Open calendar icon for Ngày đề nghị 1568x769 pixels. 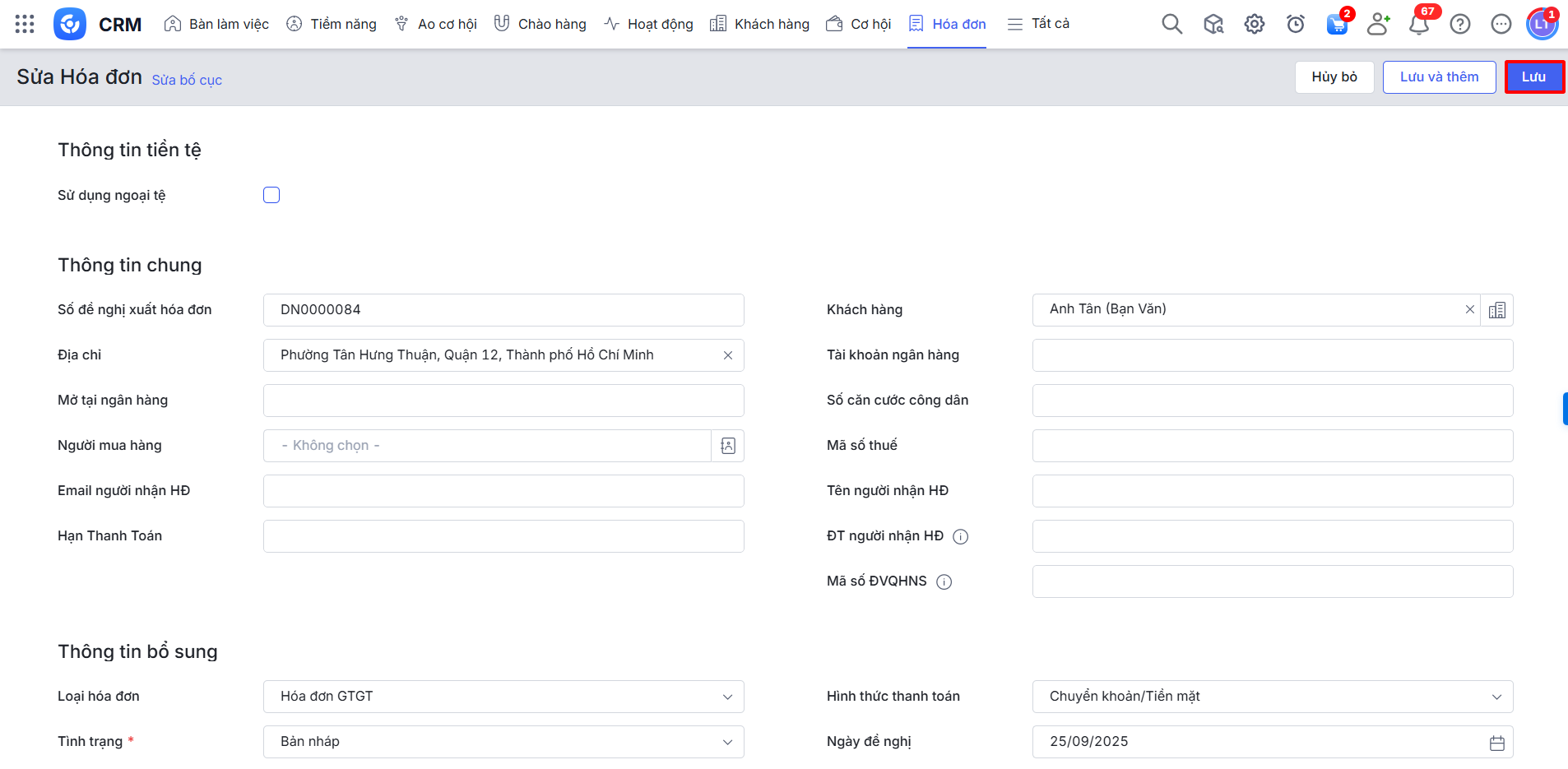tap(1496, 742)
